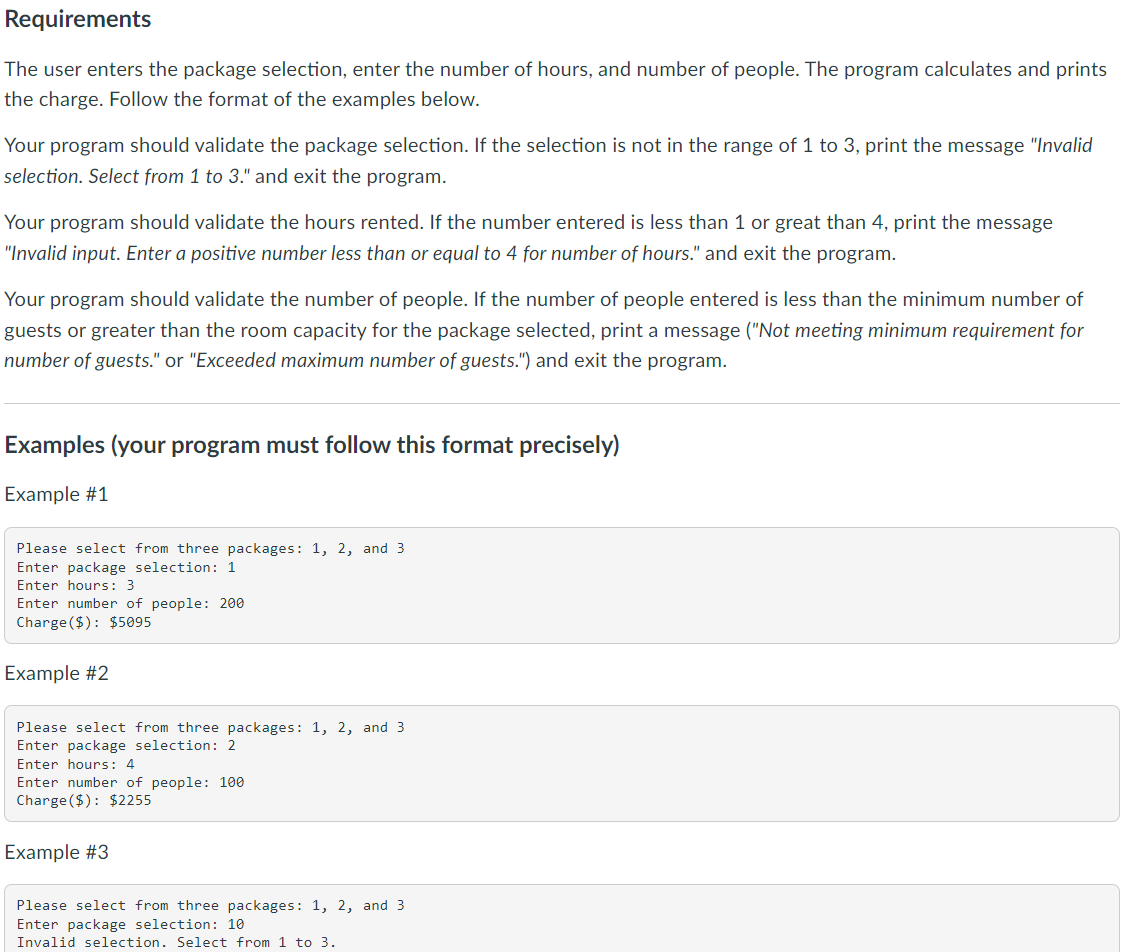Click 'Enter package selection: 2' in Example 2

pos(126,745)
